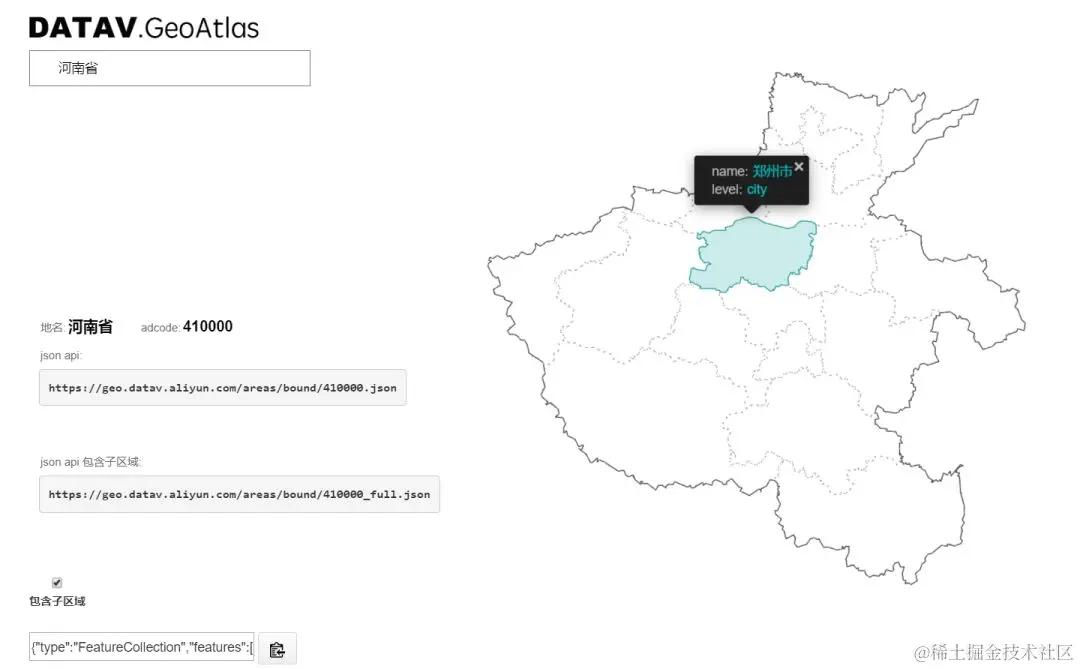The image size is (1080, 669).
Task: Select the 410000_full.json API URL
Action: pos(239,494)
